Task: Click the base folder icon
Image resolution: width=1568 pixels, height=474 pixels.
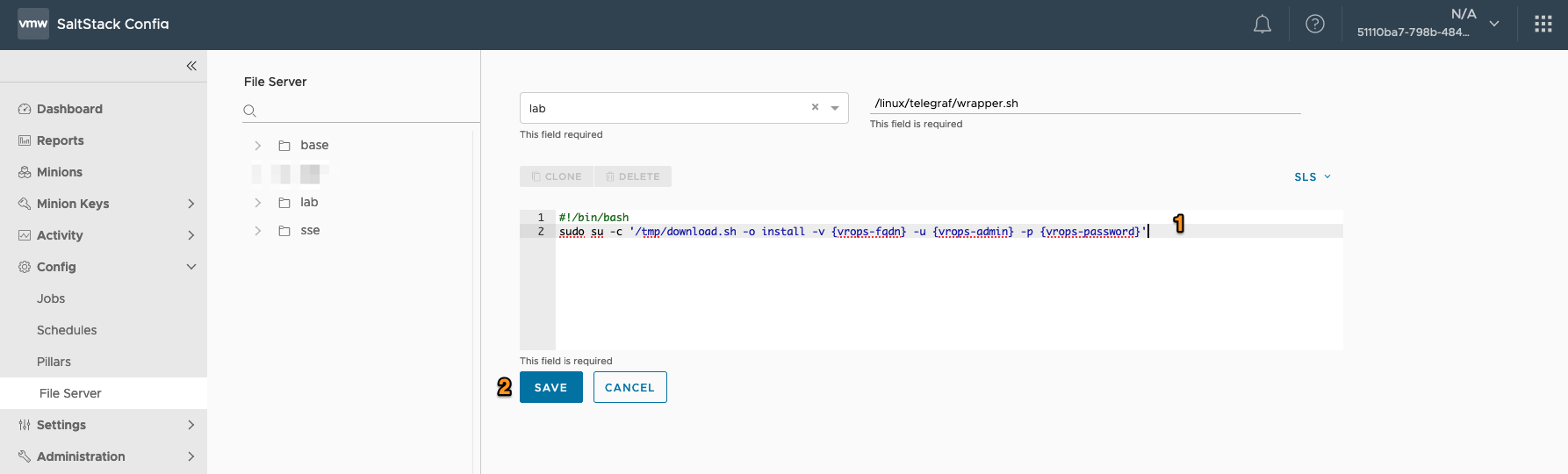Action: point(284,146)
